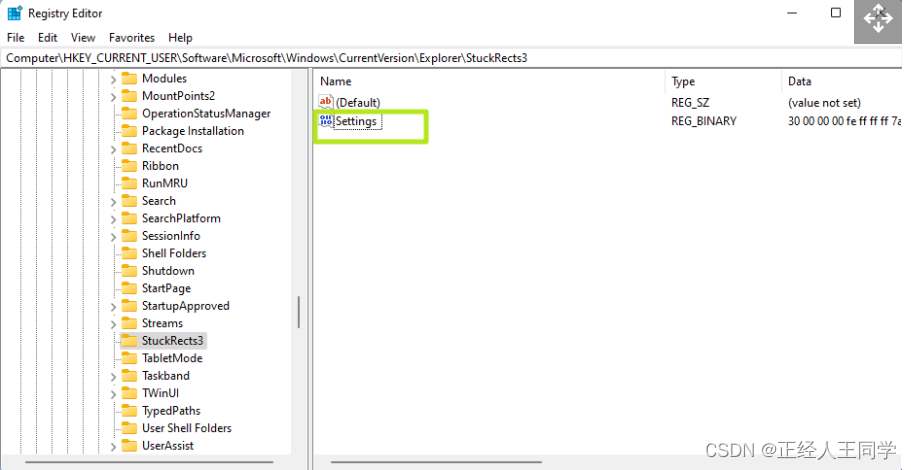Expand the SearchPlatform key
The width and height of the screenshot is (911, 470).
coord(113,220)
